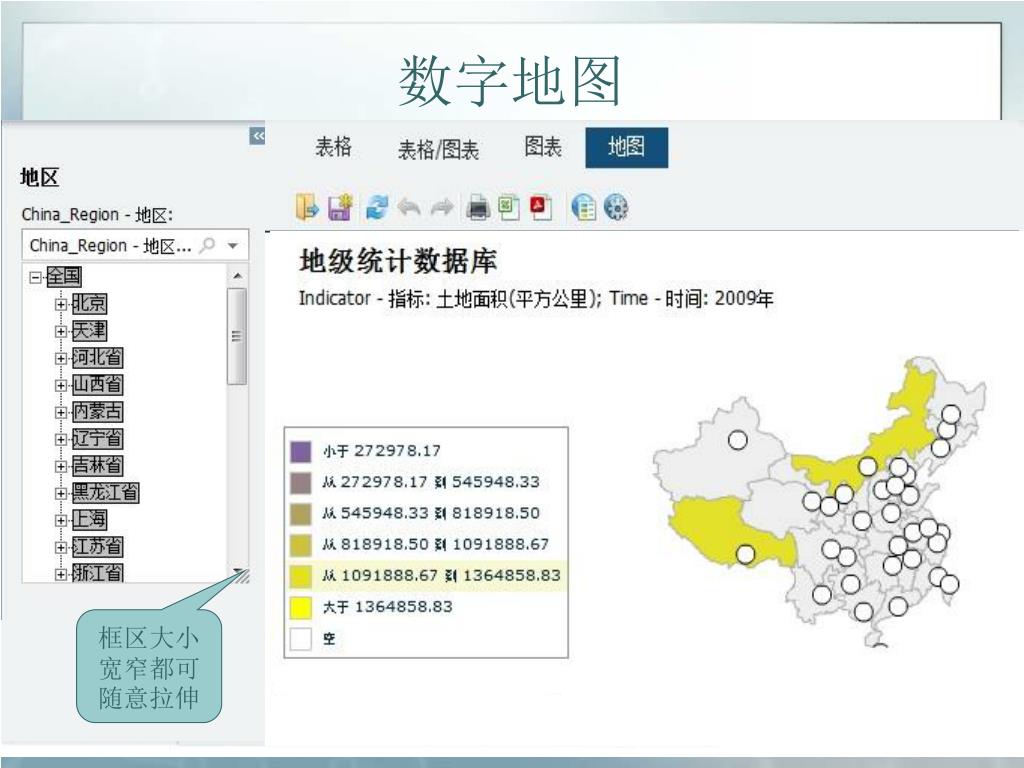Select 天津 in the region tree
This screenshot has width=1024, height=768.
(x=89, y=330)
